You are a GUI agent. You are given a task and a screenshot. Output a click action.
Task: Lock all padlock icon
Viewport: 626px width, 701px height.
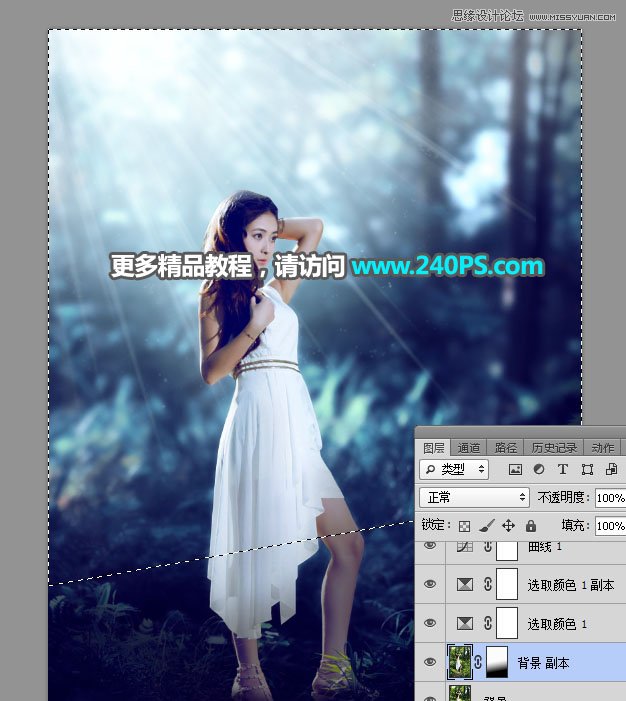click(531, 526)
